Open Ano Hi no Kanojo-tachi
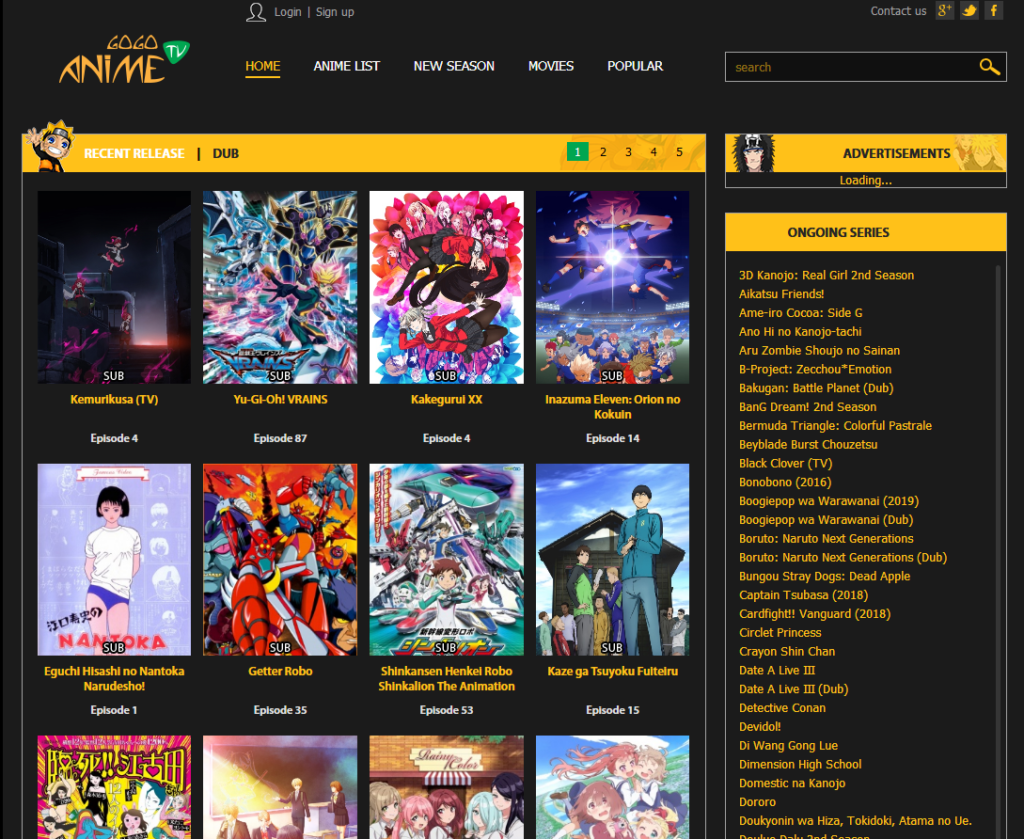 coord(800,332)
